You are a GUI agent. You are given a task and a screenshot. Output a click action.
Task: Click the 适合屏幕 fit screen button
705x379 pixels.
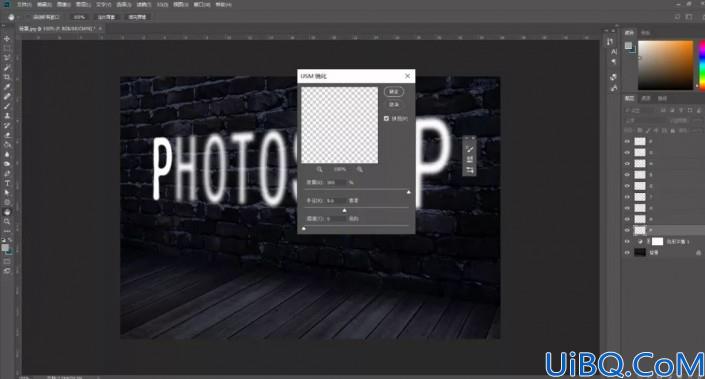pos(107,17)
